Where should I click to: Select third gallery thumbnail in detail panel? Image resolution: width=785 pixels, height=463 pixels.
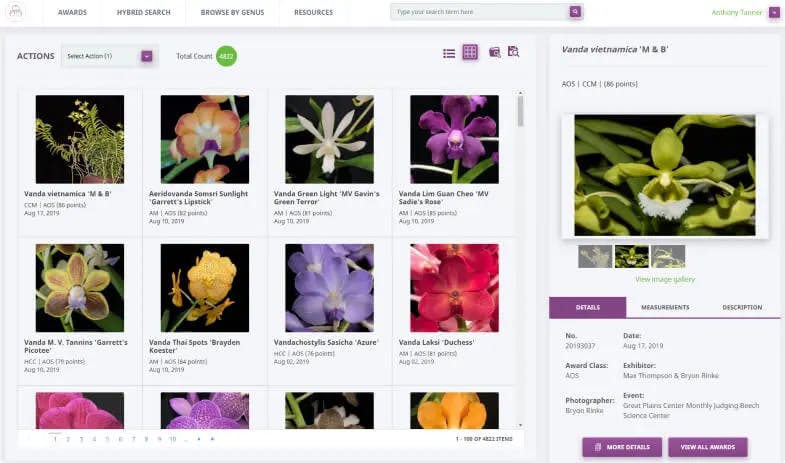point(668,256)
